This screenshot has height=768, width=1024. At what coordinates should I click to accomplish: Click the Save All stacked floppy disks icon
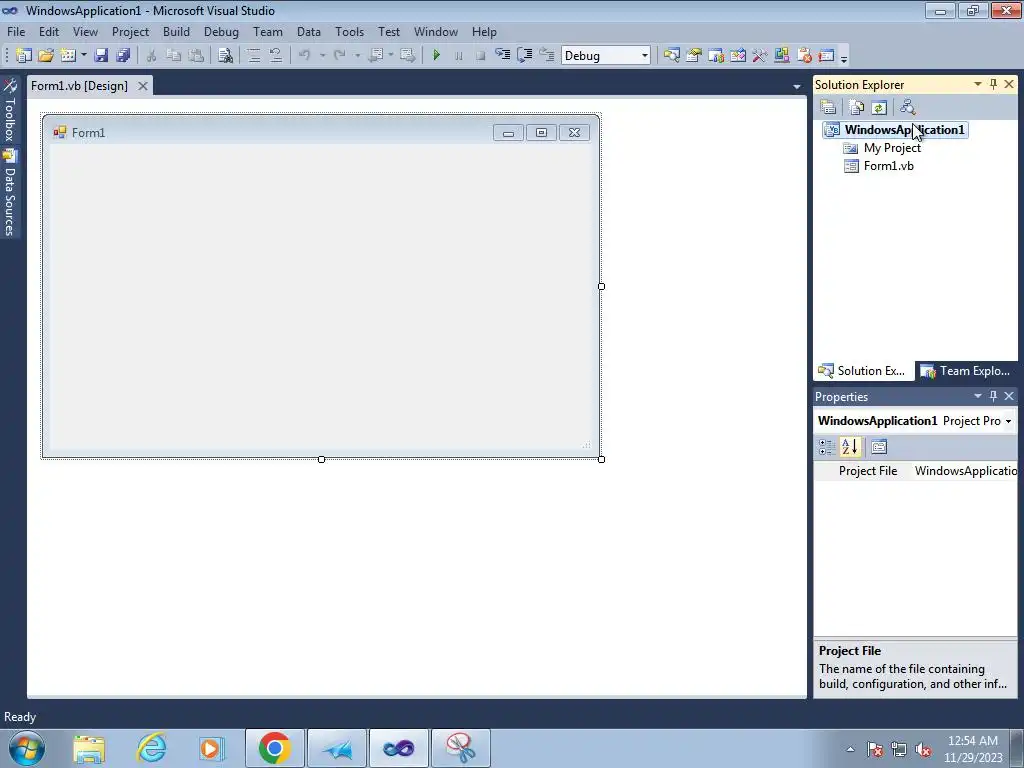123,56
